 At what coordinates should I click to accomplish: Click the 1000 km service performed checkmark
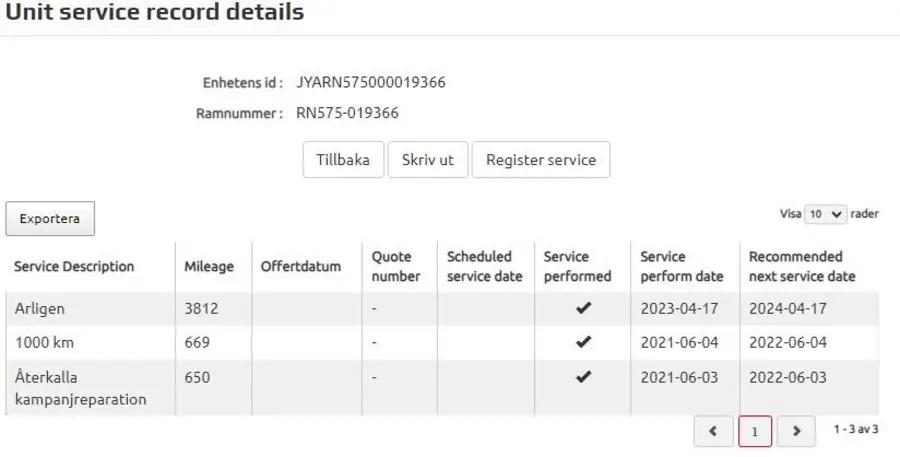point(583,343)
